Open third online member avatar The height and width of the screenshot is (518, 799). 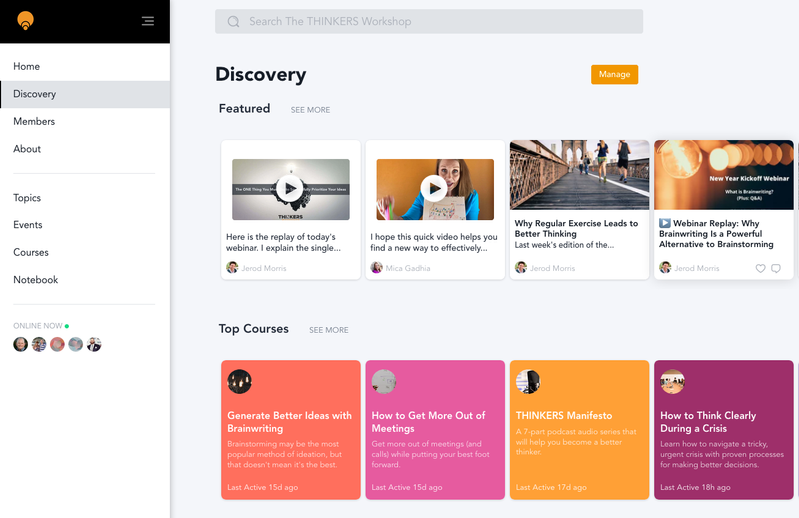(x=57, y=345)
